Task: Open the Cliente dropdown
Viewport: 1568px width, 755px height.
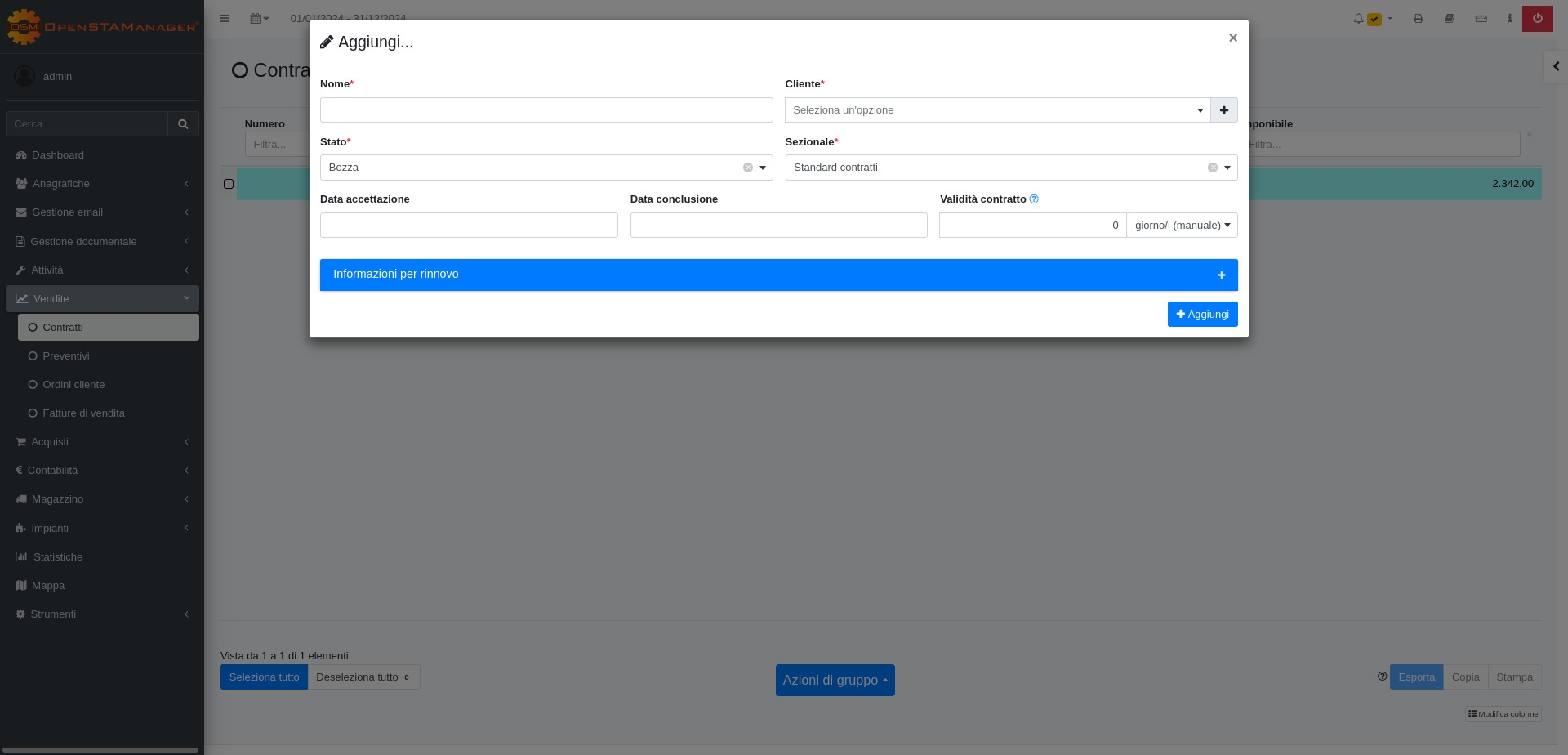Action: click(996, 110)
